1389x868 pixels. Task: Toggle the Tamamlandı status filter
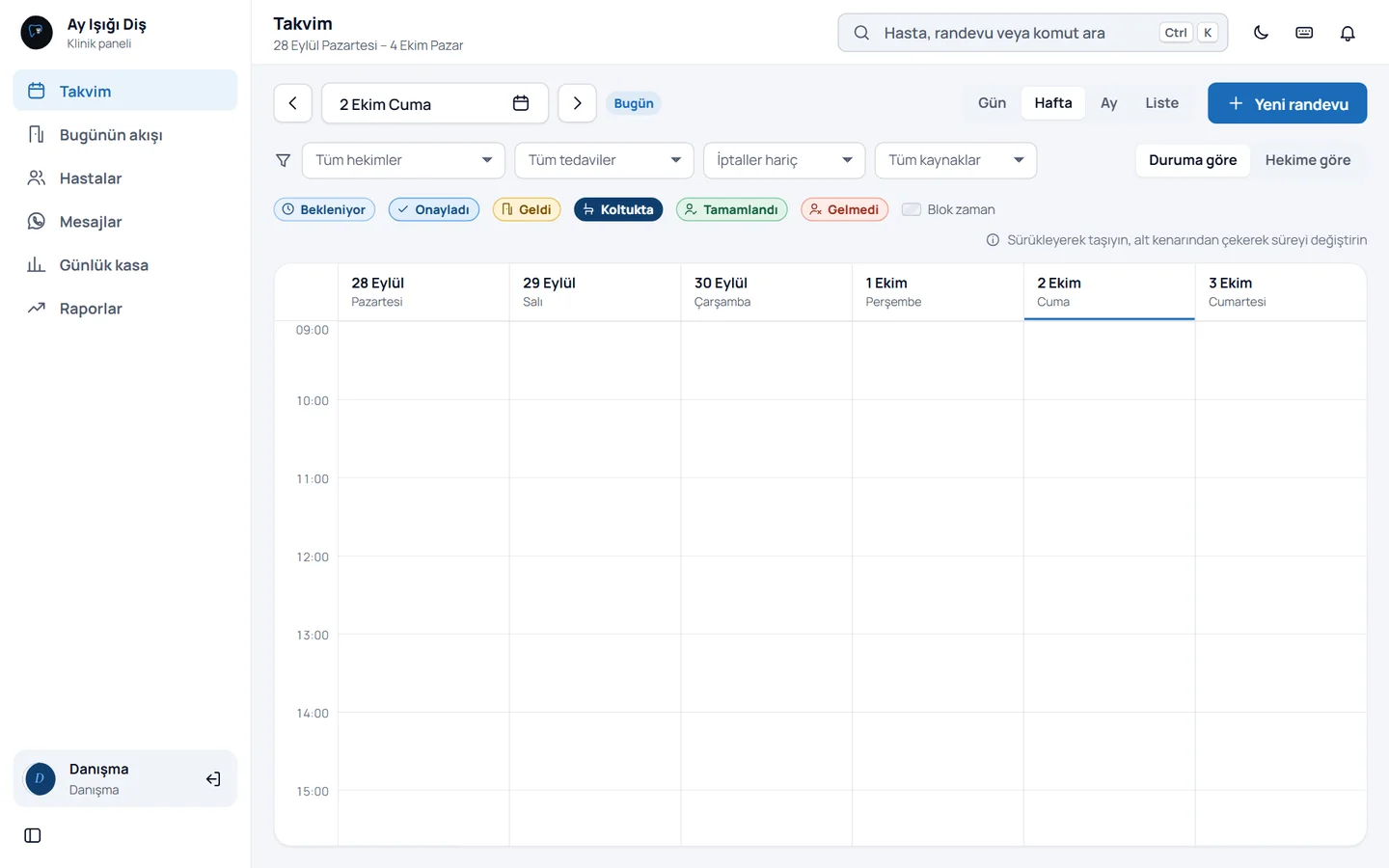click(732, 209)
